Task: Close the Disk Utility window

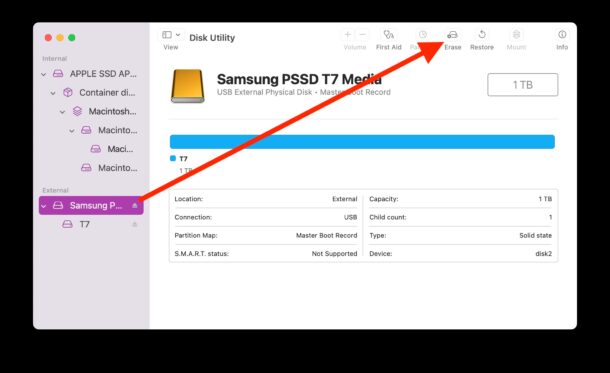Action: click(48, 38)
